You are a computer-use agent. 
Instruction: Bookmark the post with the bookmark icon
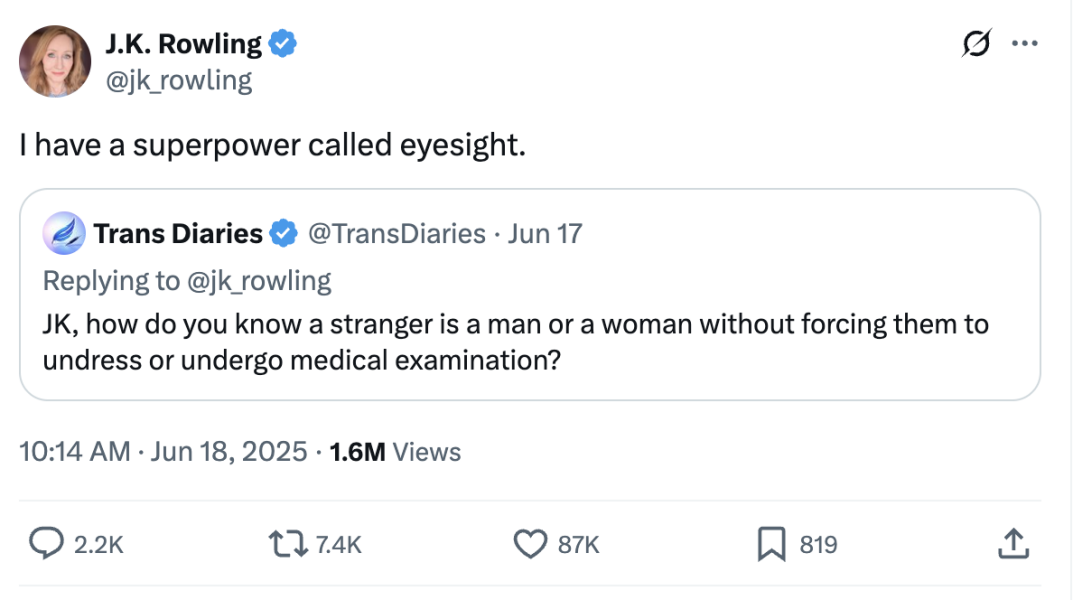(x=770, y=543)
